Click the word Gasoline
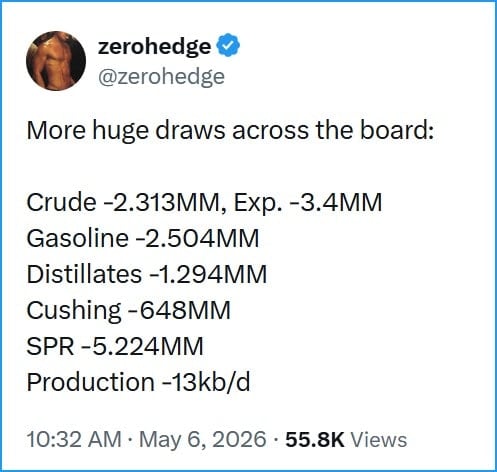Image resolution: width=497 pixels, height=472 pixels. (78, 238)
